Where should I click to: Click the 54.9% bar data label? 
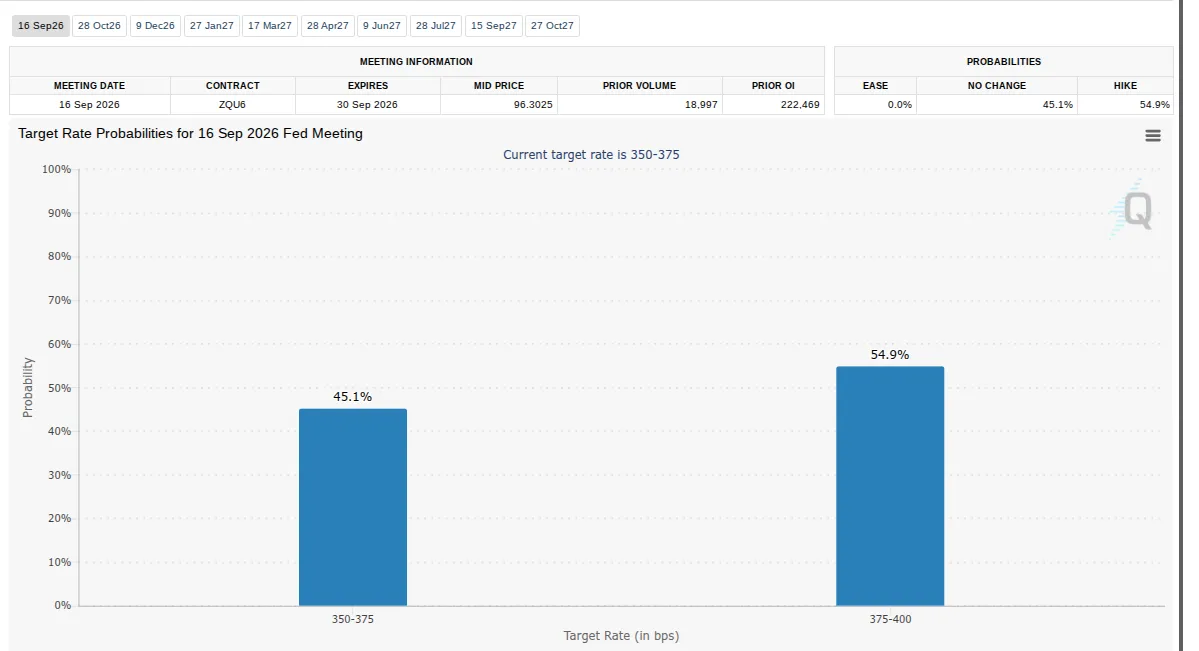[x=890, y=355]
